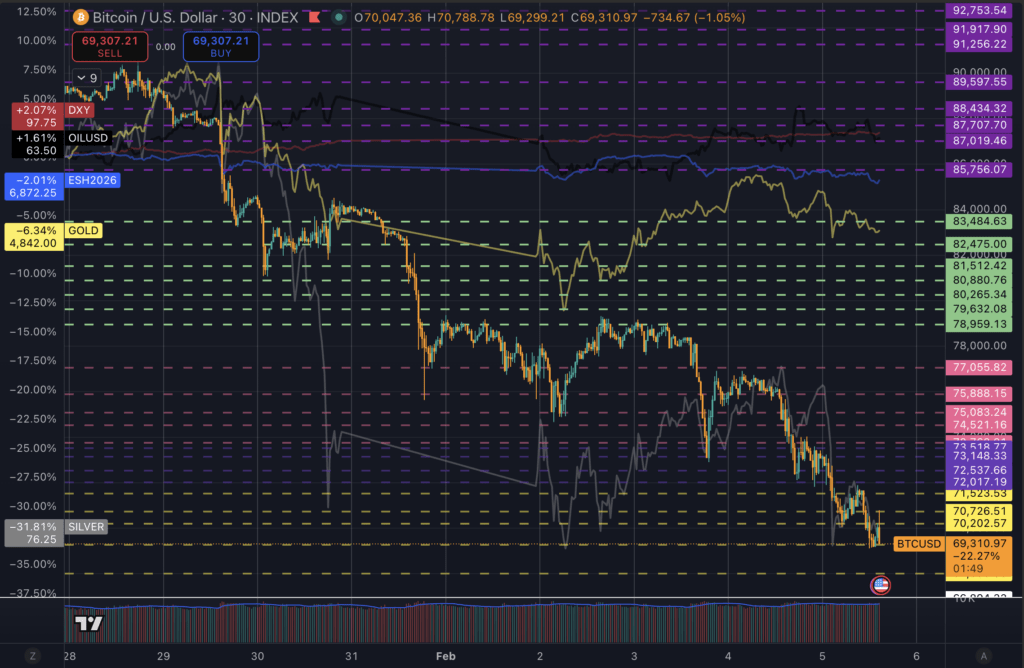Screen dimensions: 1024x668
Task: Select the 77,055.82 pink price level label
Action: click(979, 368)
